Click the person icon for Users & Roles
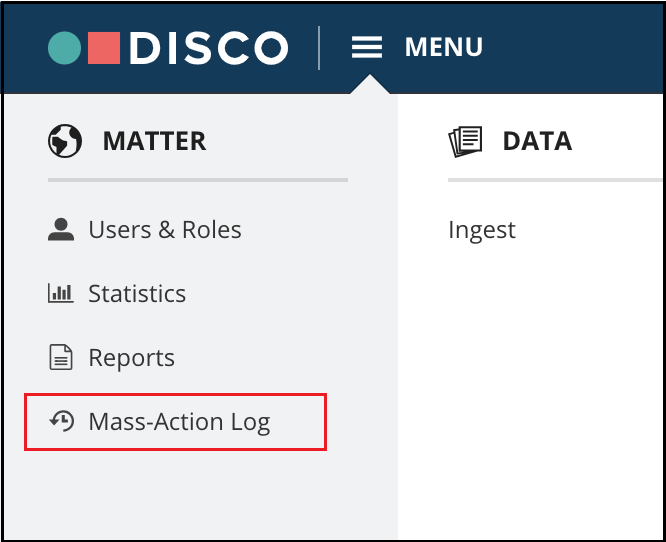Screen dimensions: 666x542 [61, 230]
